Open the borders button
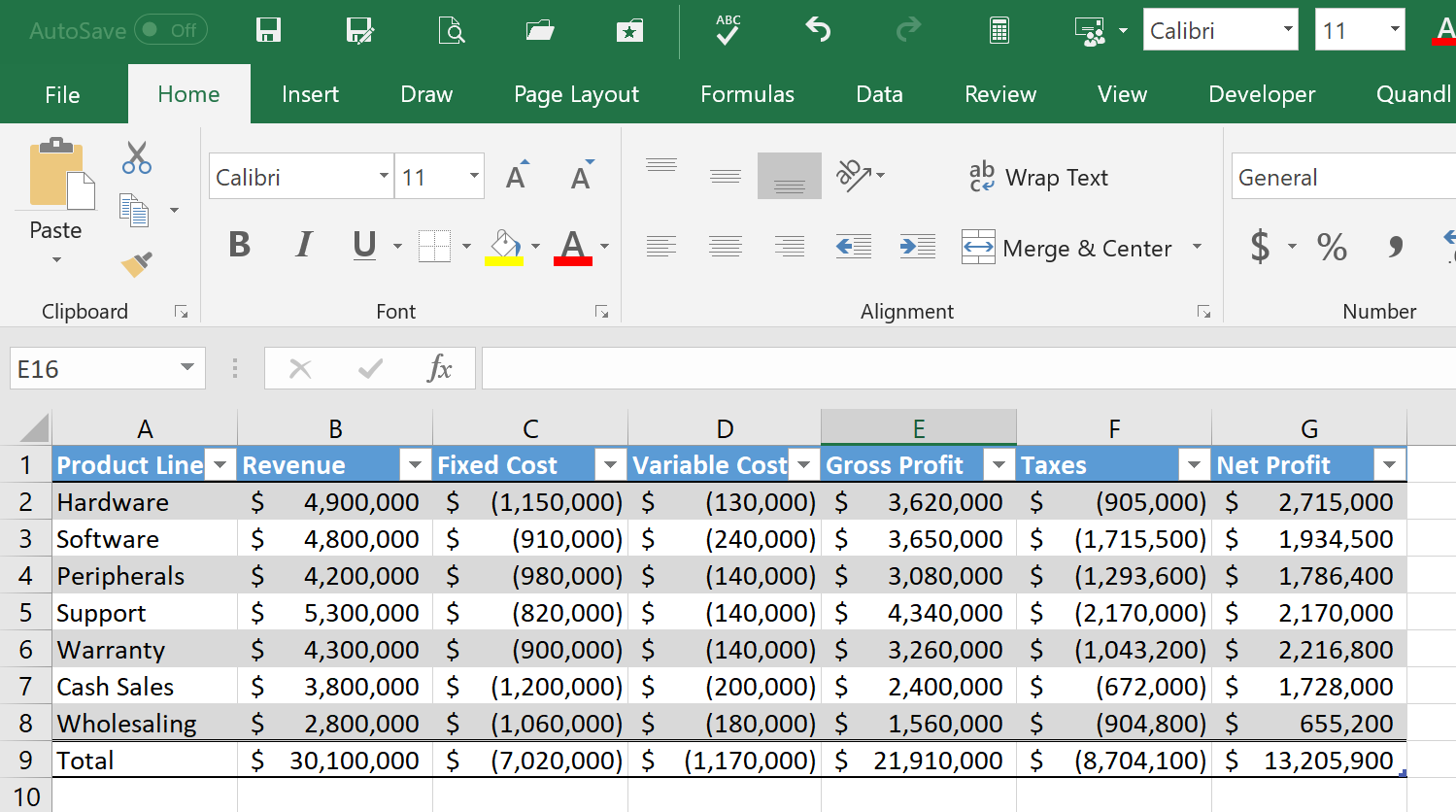The image size is (1456, 812). coord(435,247)
